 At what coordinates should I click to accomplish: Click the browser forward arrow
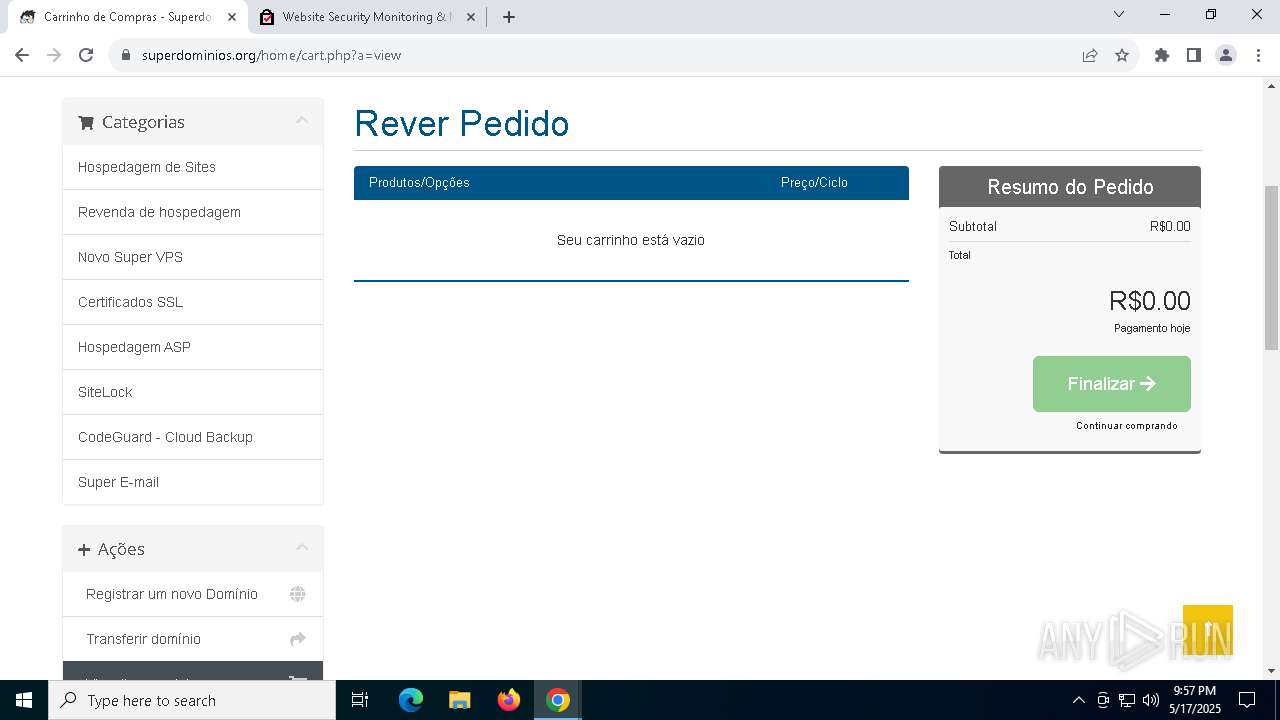coord(54,55)
